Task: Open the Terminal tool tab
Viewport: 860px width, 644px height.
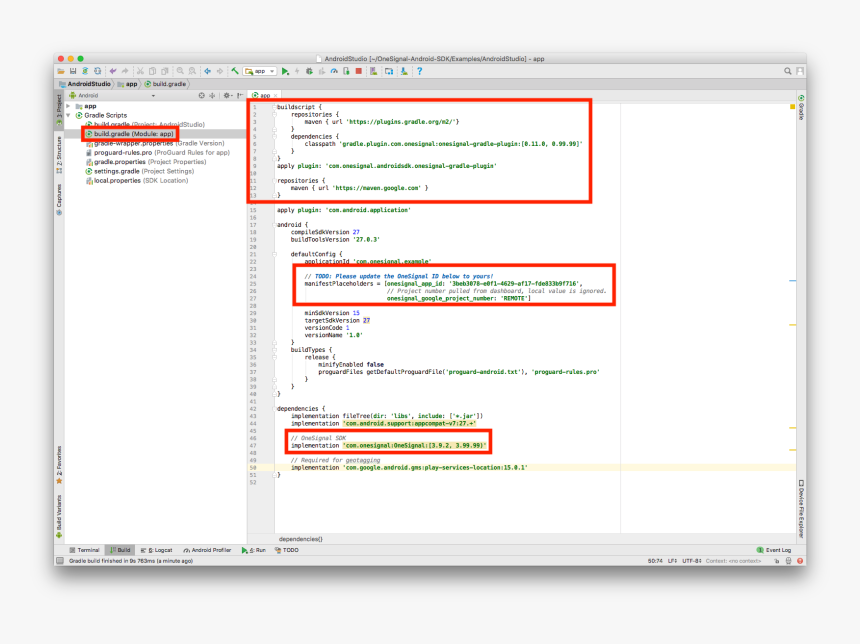Action: [85, 550]
